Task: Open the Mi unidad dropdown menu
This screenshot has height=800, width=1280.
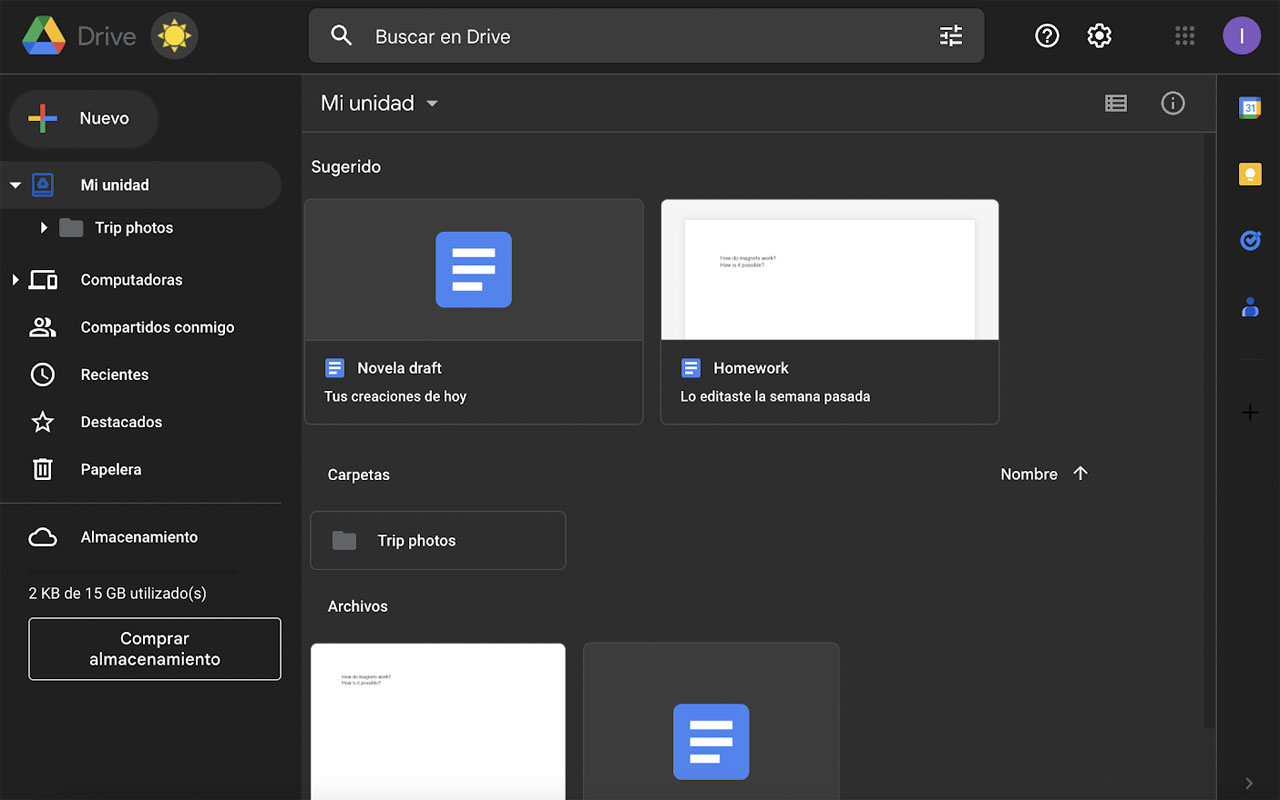Action: point(431,103)
